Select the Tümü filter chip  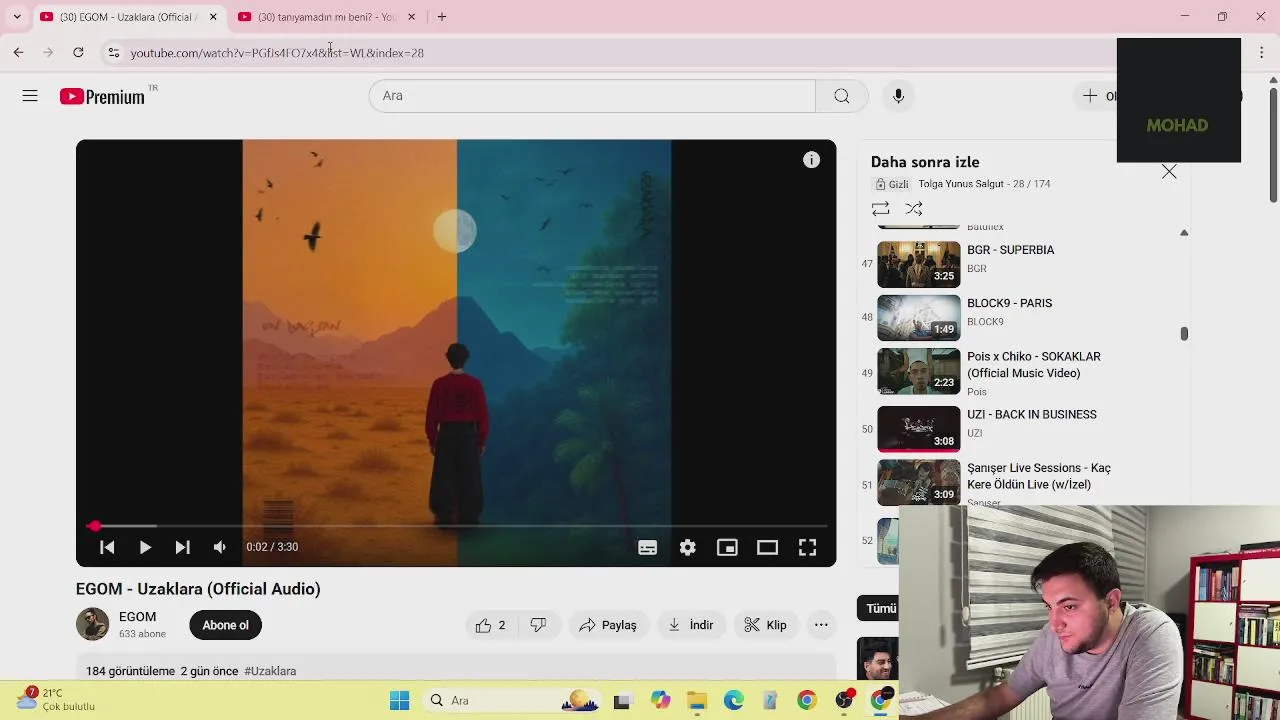(x=880, y=608)
